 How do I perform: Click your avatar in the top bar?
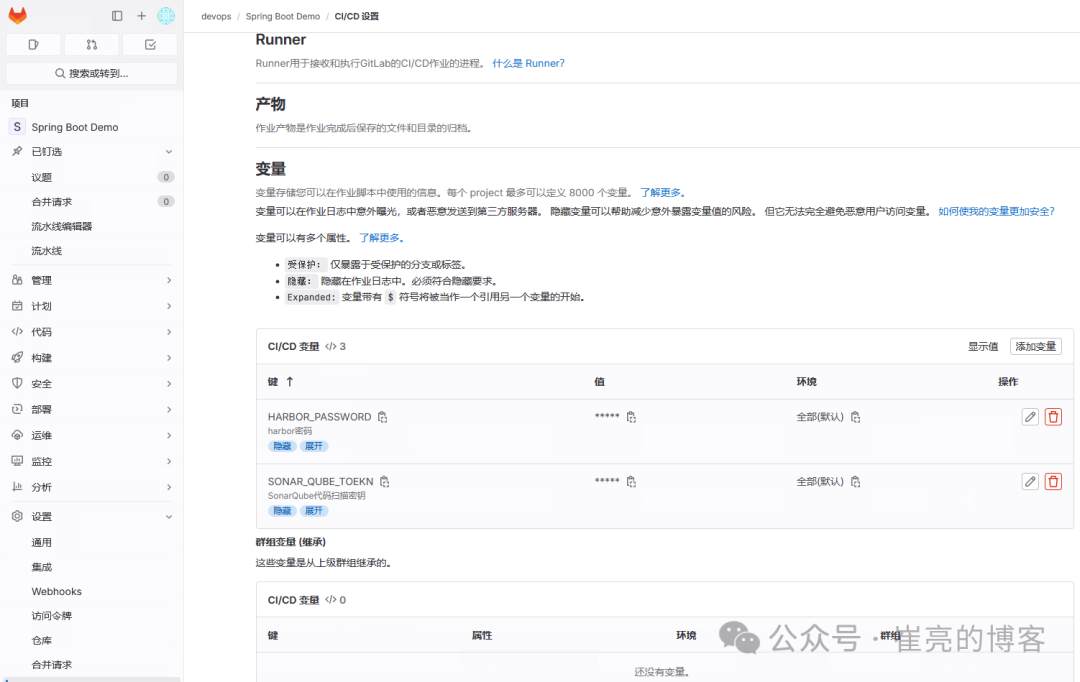(x=167, y=15)
